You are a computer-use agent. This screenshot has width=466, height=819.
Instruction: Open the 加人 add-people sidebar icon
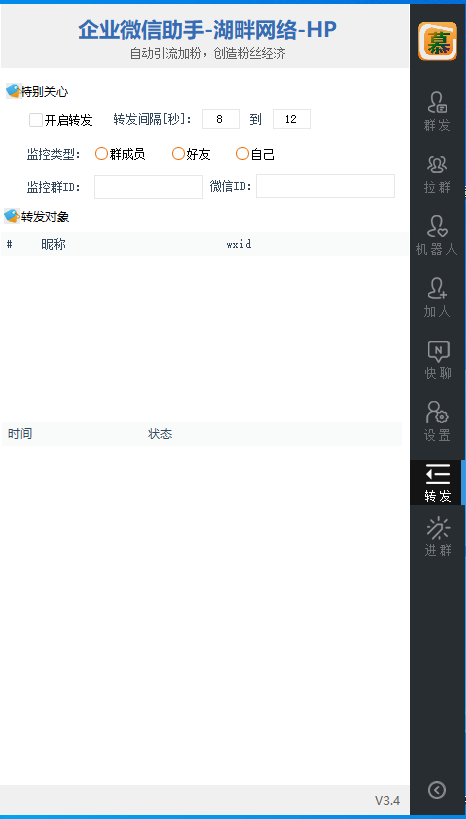(437, 298)
